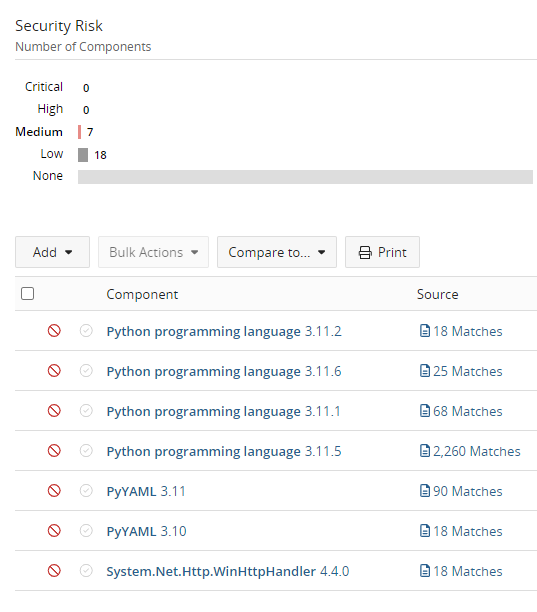View 18 Matches for Python 3.11.2
537x612 pixels.
point(468,331)
